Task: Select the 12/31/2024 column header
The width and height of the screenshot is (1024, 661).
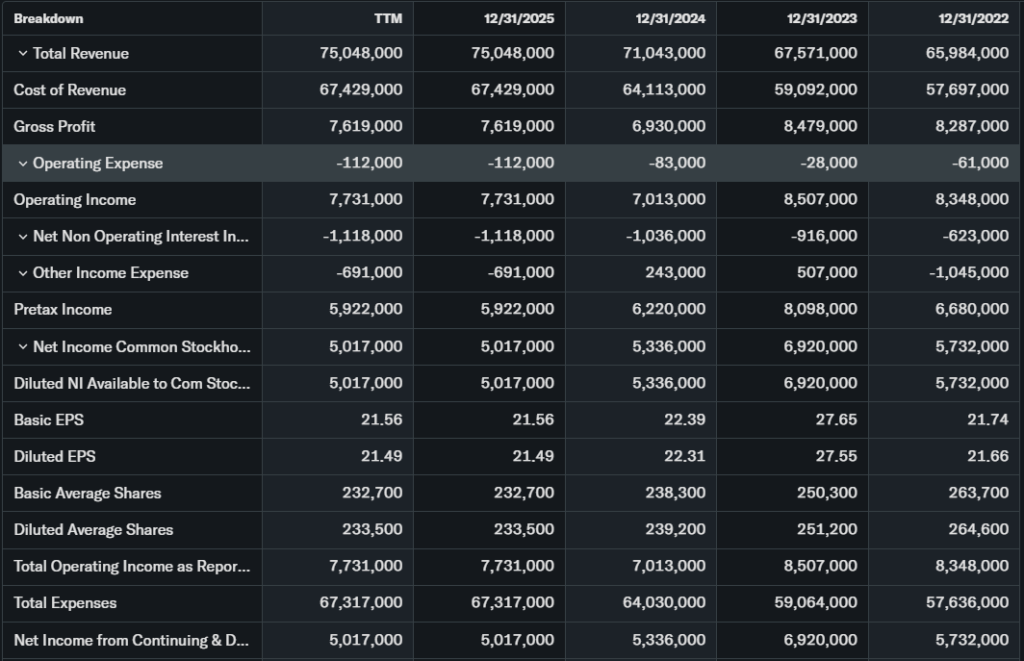Action: tap(671, 19)
